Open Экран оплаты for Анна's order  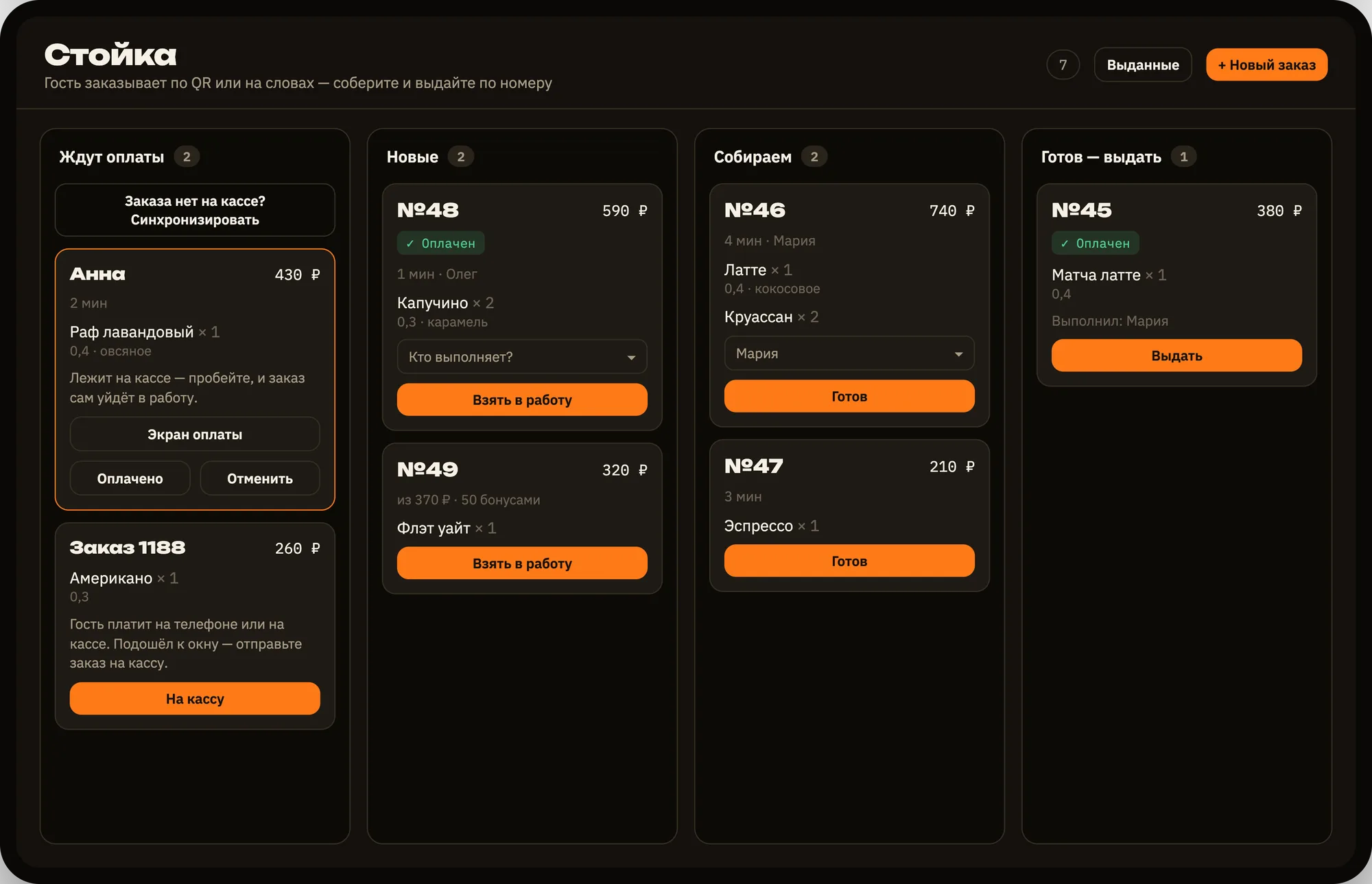click(x=195, y=434)
